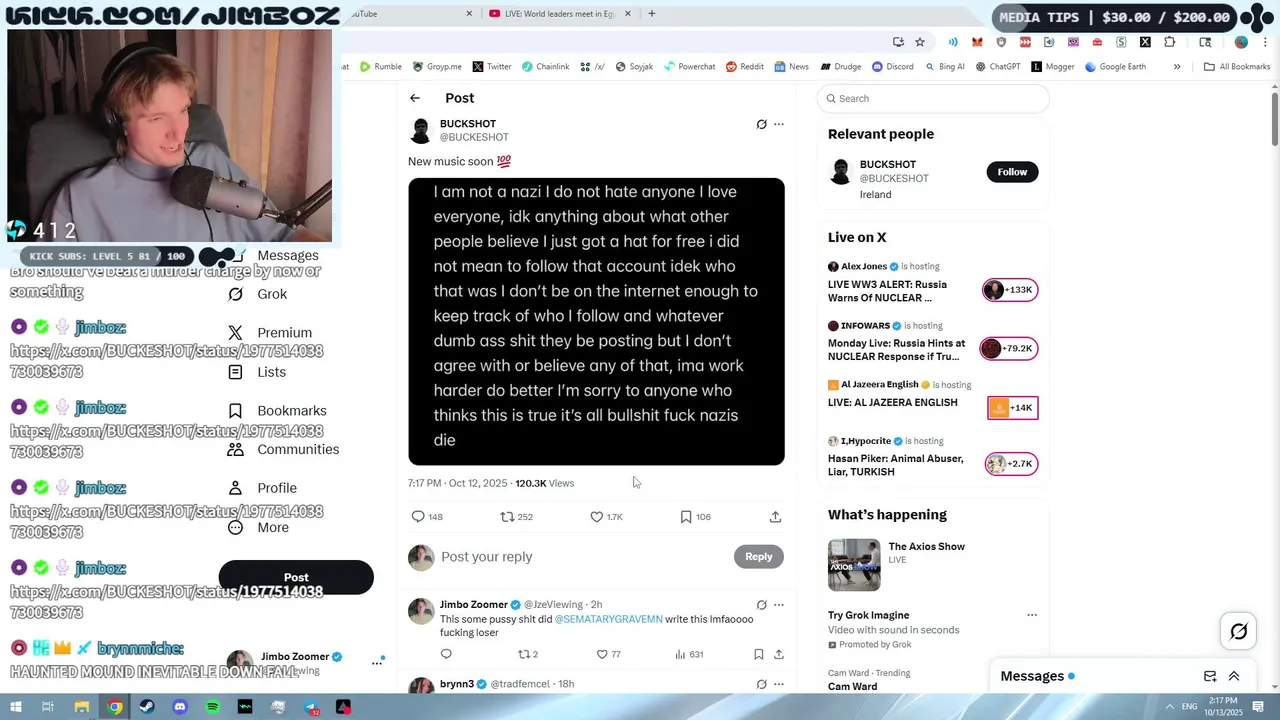
Task: Compose new message icon in Messages bar
Action: pyautogui.click(x=1210, y=676)
